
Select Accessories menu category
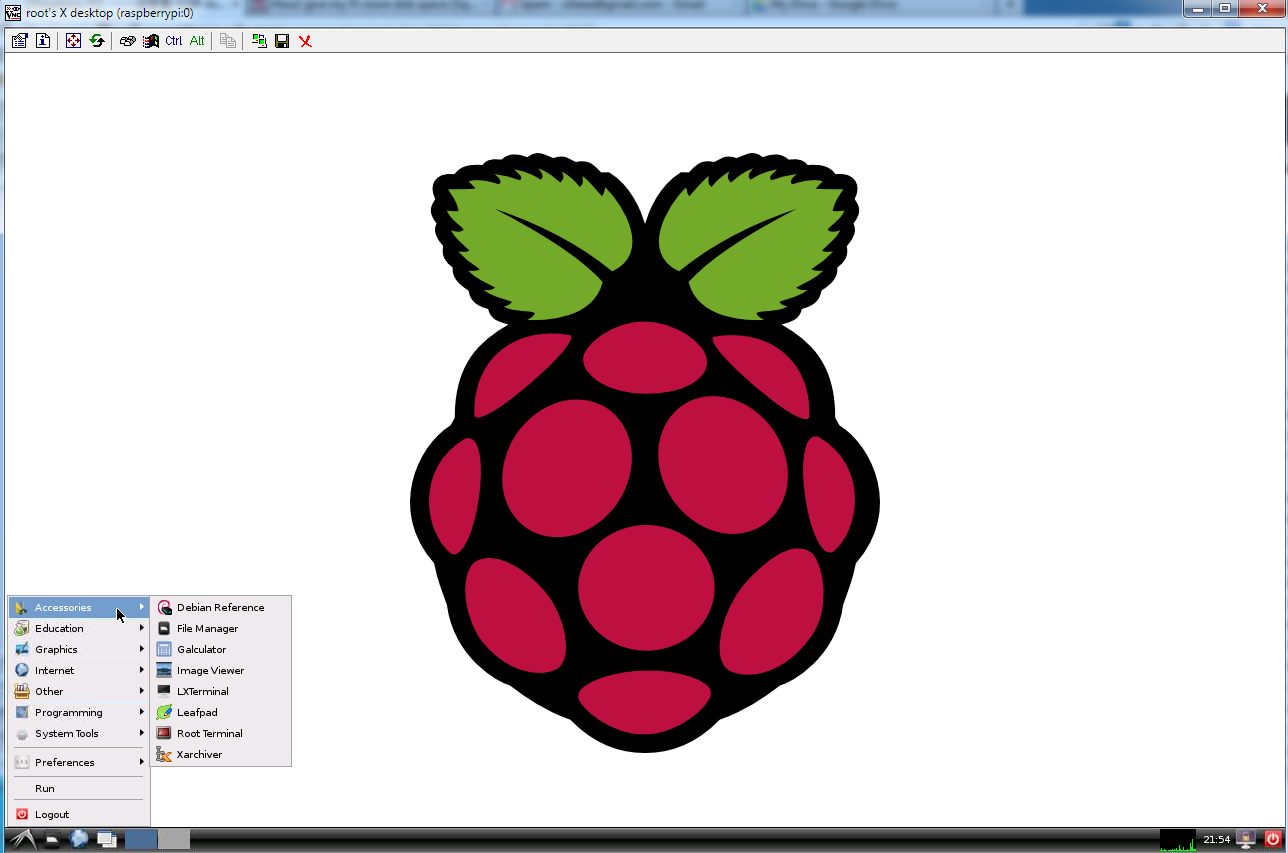click(79, 608)
